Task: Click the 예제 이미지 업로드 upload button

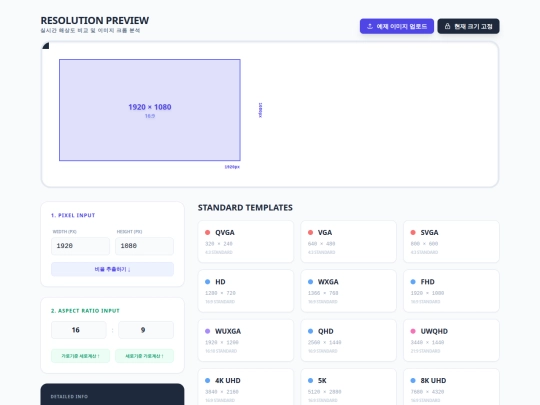Action: [397, 26]
